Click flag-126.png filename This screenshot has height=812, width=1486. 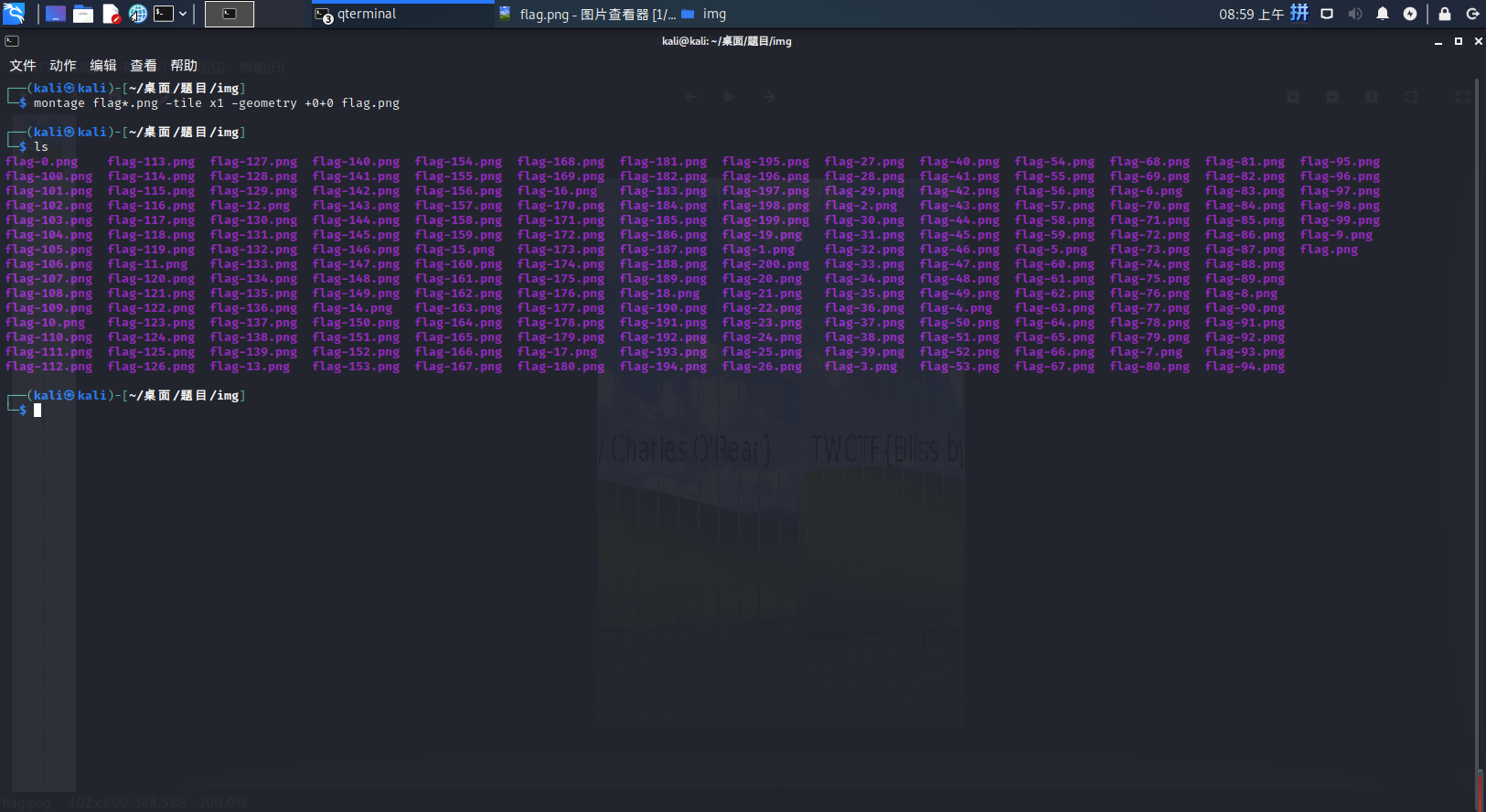click(152, 367)
